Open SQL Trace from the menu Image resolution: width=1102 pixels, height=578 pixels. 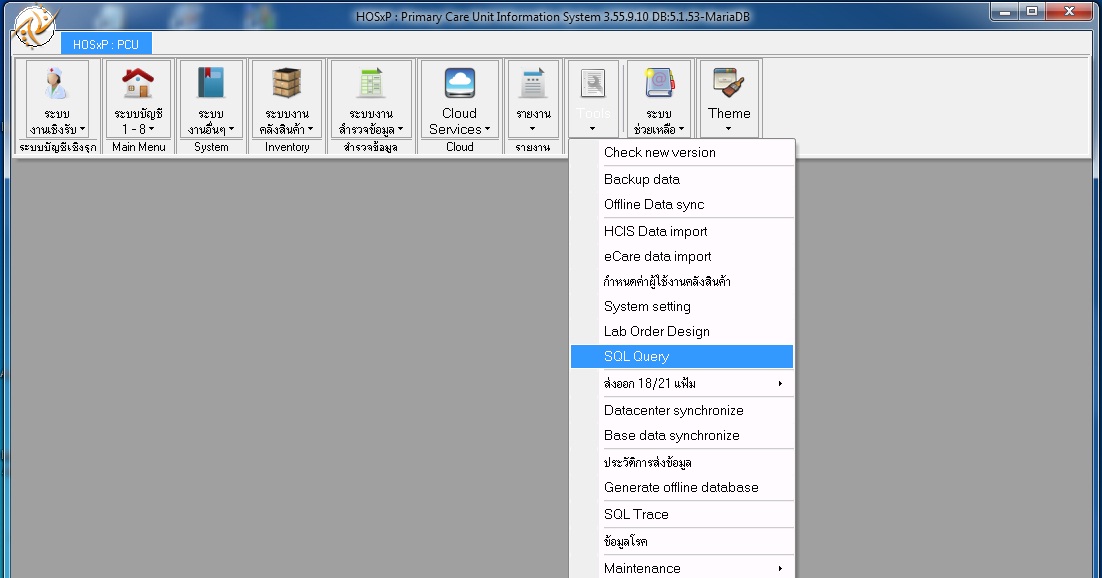(x=682, y=514)
